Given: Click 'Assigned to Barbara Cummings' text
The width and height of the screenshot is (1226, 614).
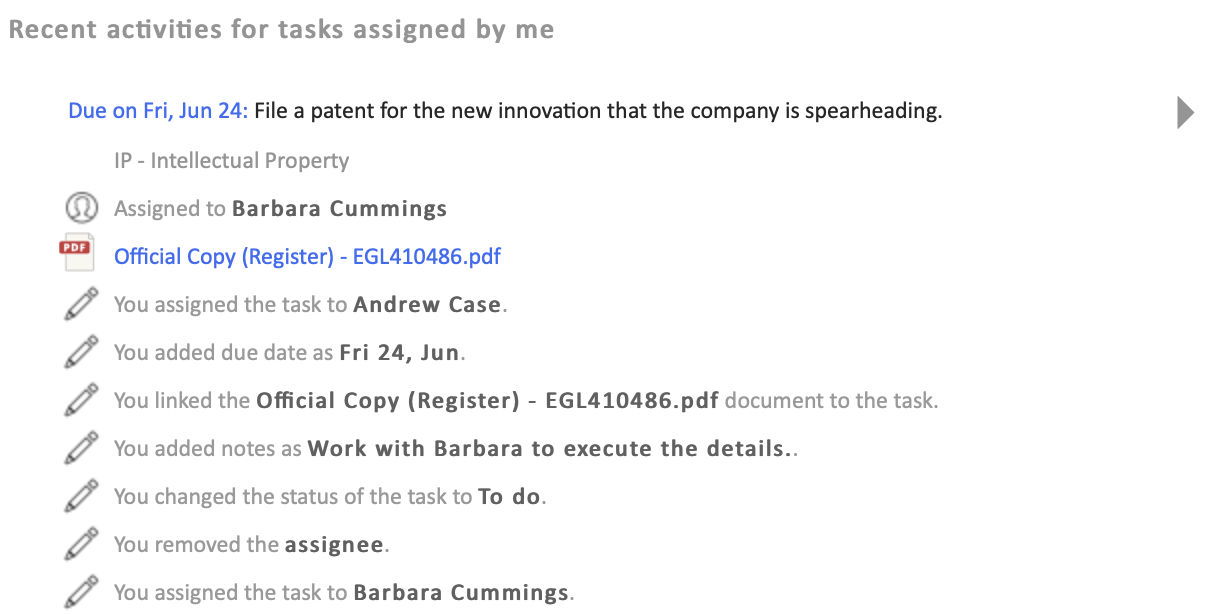Looking at the screenshot, I should click(x=280, y=208).
